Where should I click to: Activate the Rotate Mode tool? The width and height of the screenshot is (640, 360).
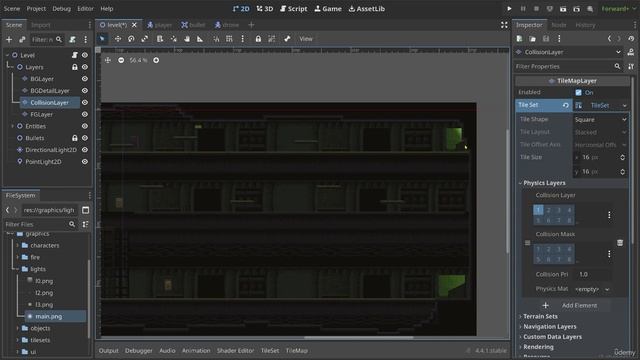131,39
